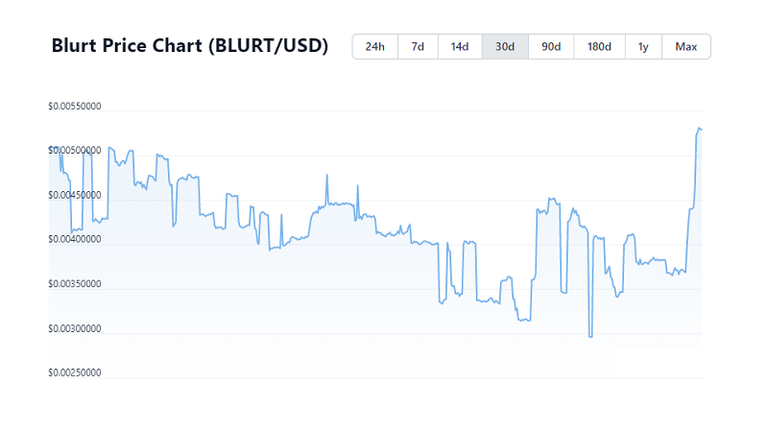Switch to the 180d range
This screenshot has width=768, height=432.
(x=600, y=47)
